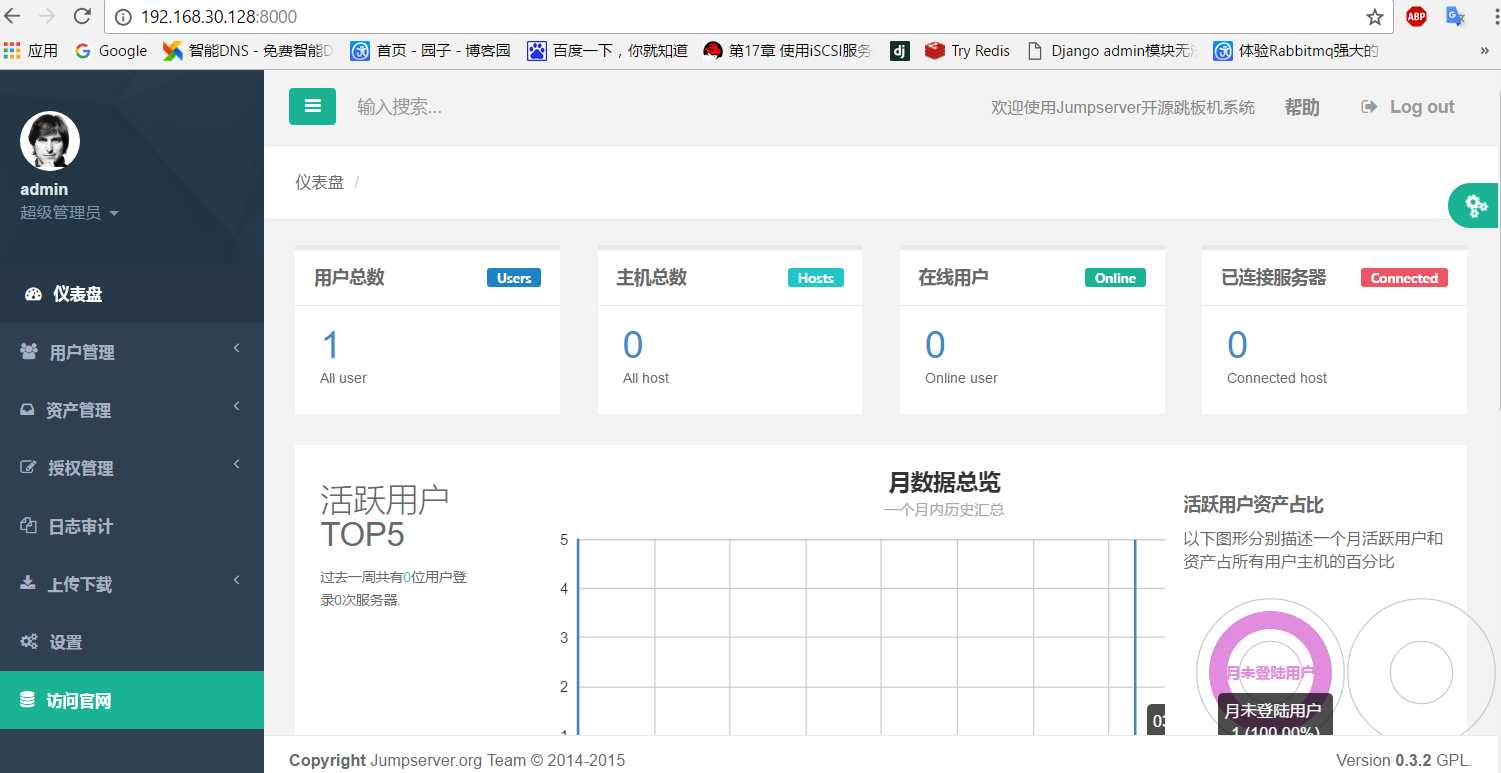Click the blue Users badge

coord(514,278)
